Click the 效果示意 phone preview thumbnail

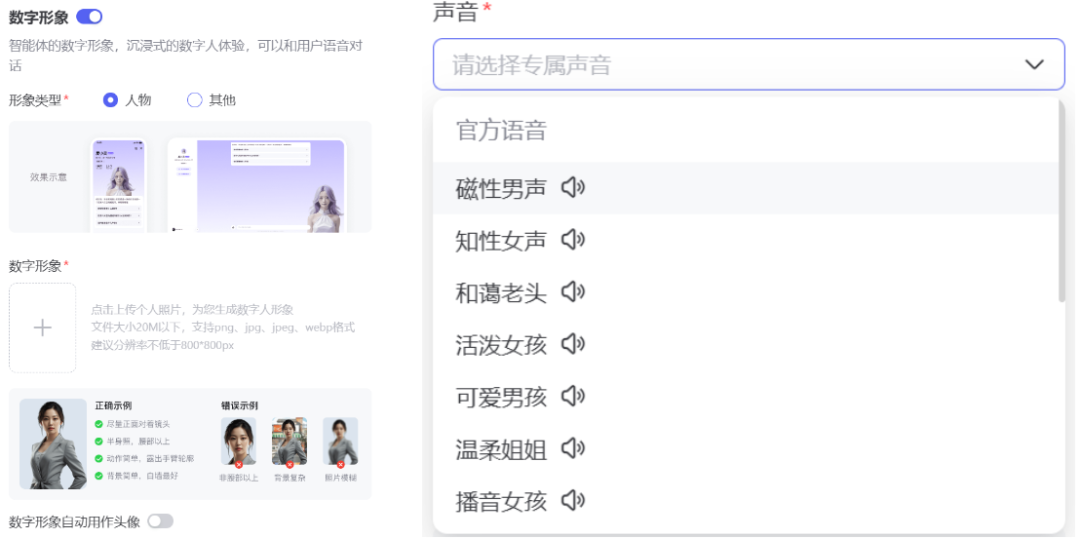[x=119, y=186]
